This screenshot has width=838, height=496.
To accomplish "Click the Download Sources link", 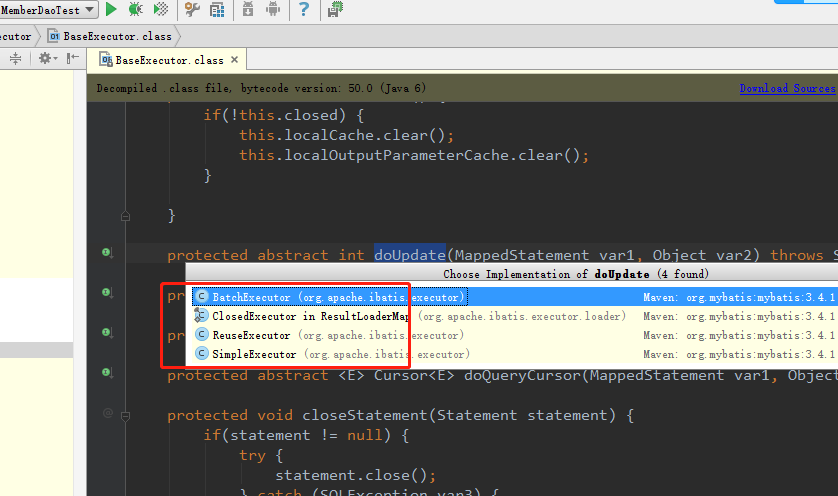I will pos(787,88).
